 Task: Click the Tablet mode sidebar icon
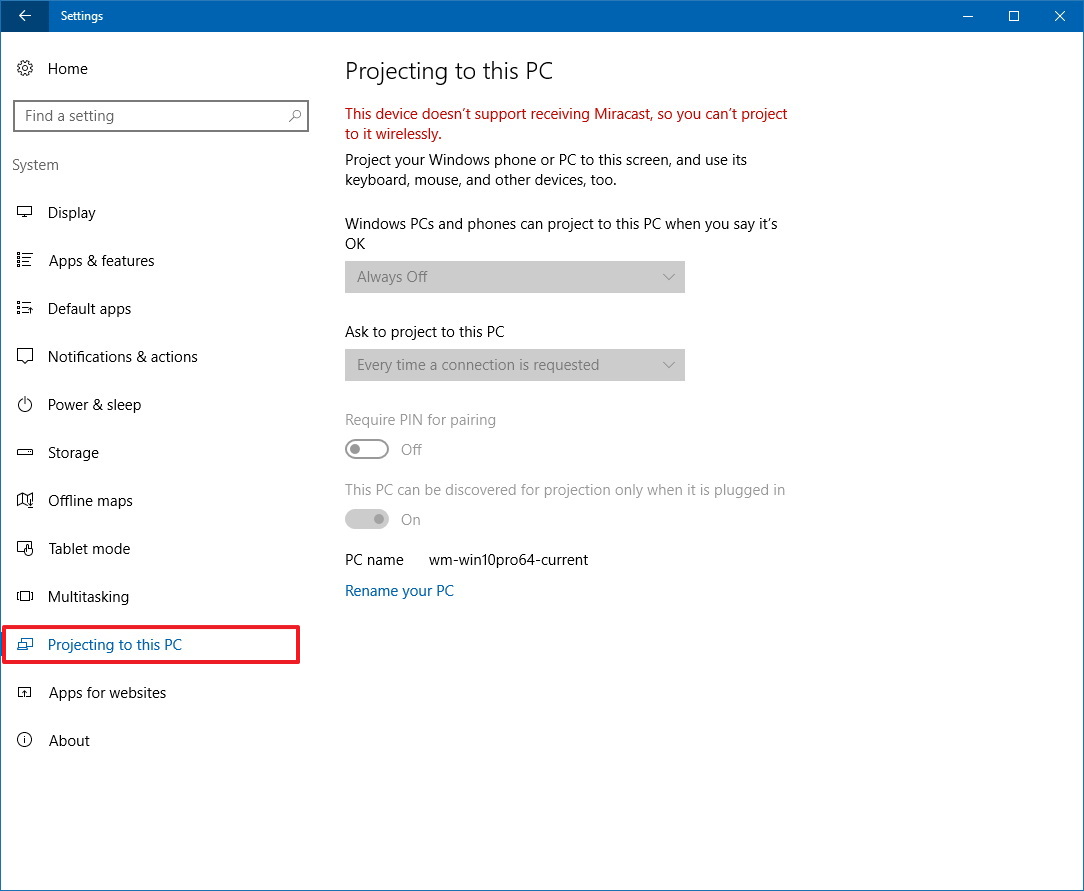(25, 549)
